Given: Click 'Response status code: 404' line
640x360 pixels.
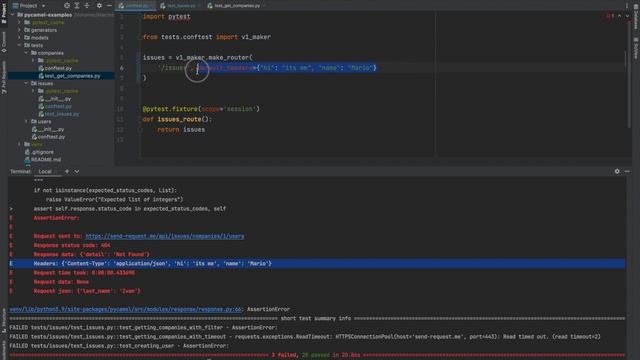Looking at the screenshot, I should point(72,245).
